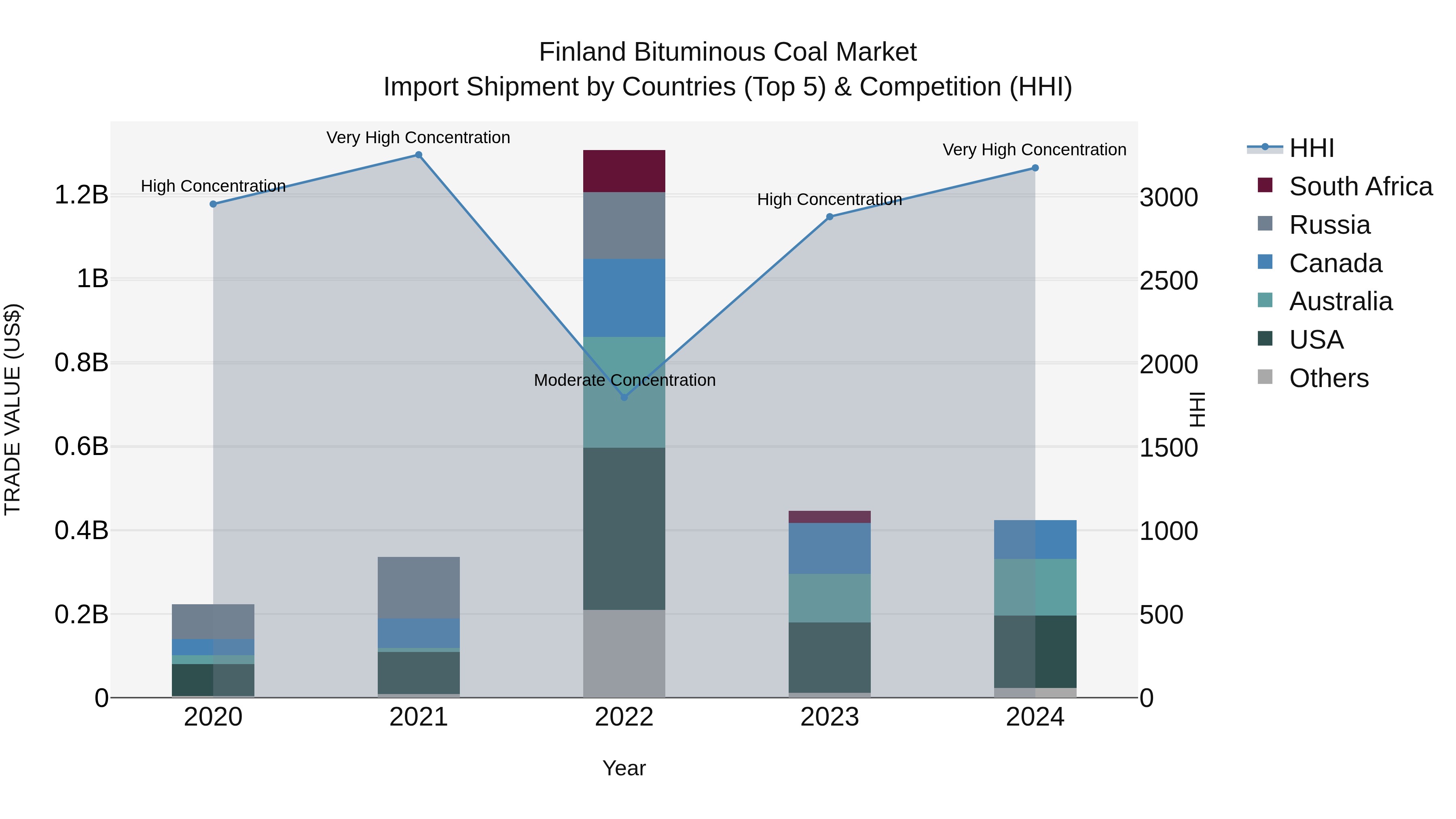
Task: Select USA segment of 2021 bar
Action: pyautogui.click(x=419, y=673)
